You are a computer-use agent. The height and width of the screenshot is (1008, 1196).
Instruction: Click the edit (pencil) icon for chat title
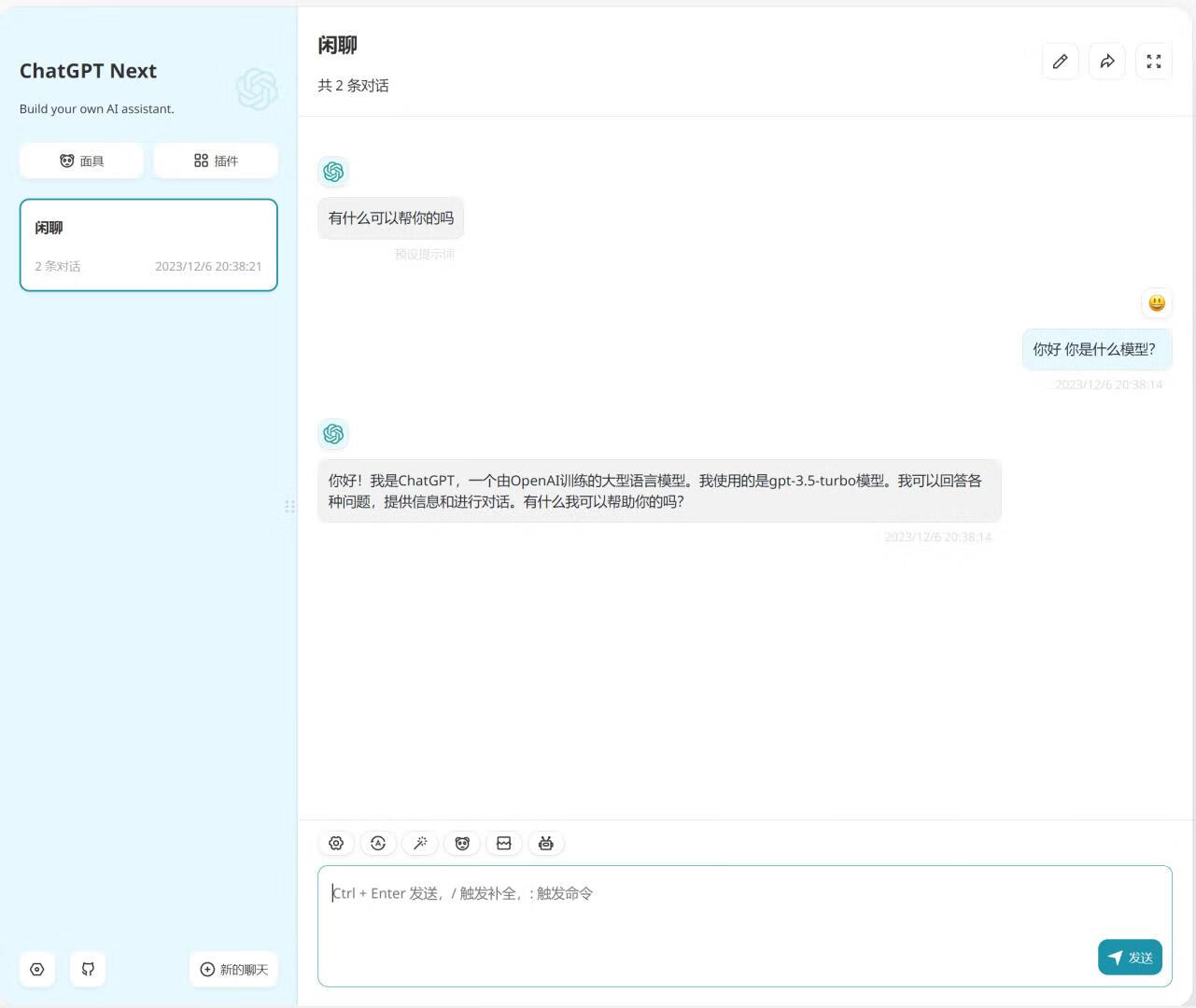coord(1060,62)
